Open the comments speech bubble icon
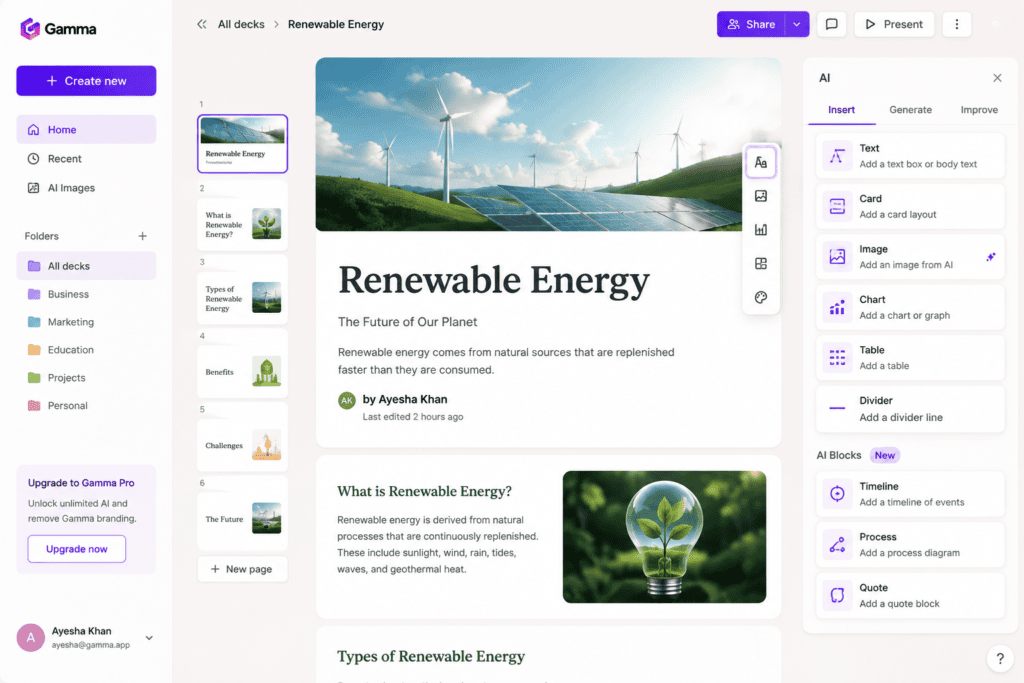 831,24
